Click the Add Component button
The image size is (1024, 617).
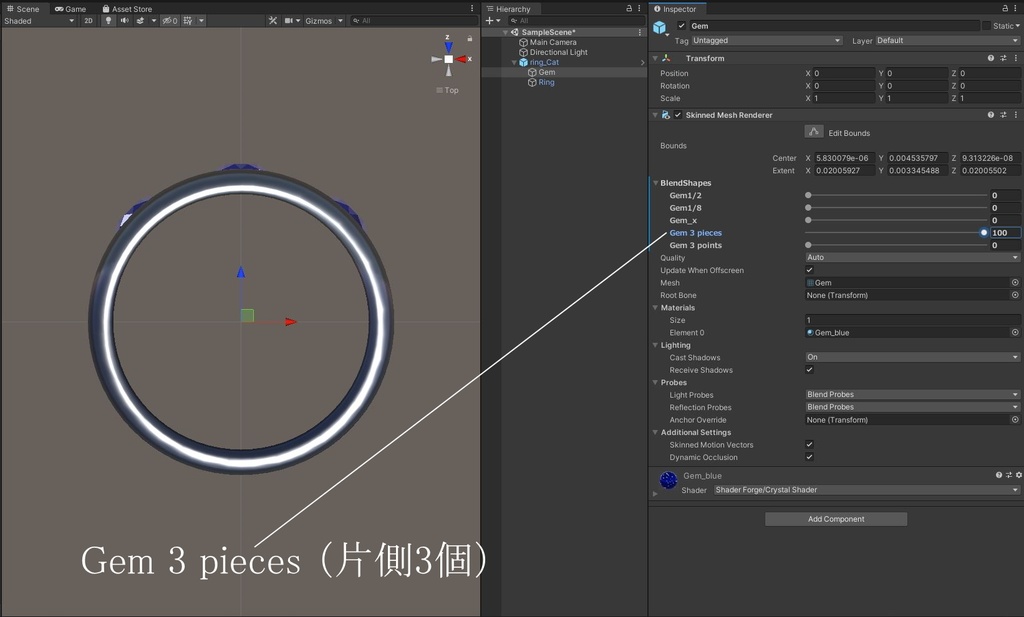click(x=836, y=519)
